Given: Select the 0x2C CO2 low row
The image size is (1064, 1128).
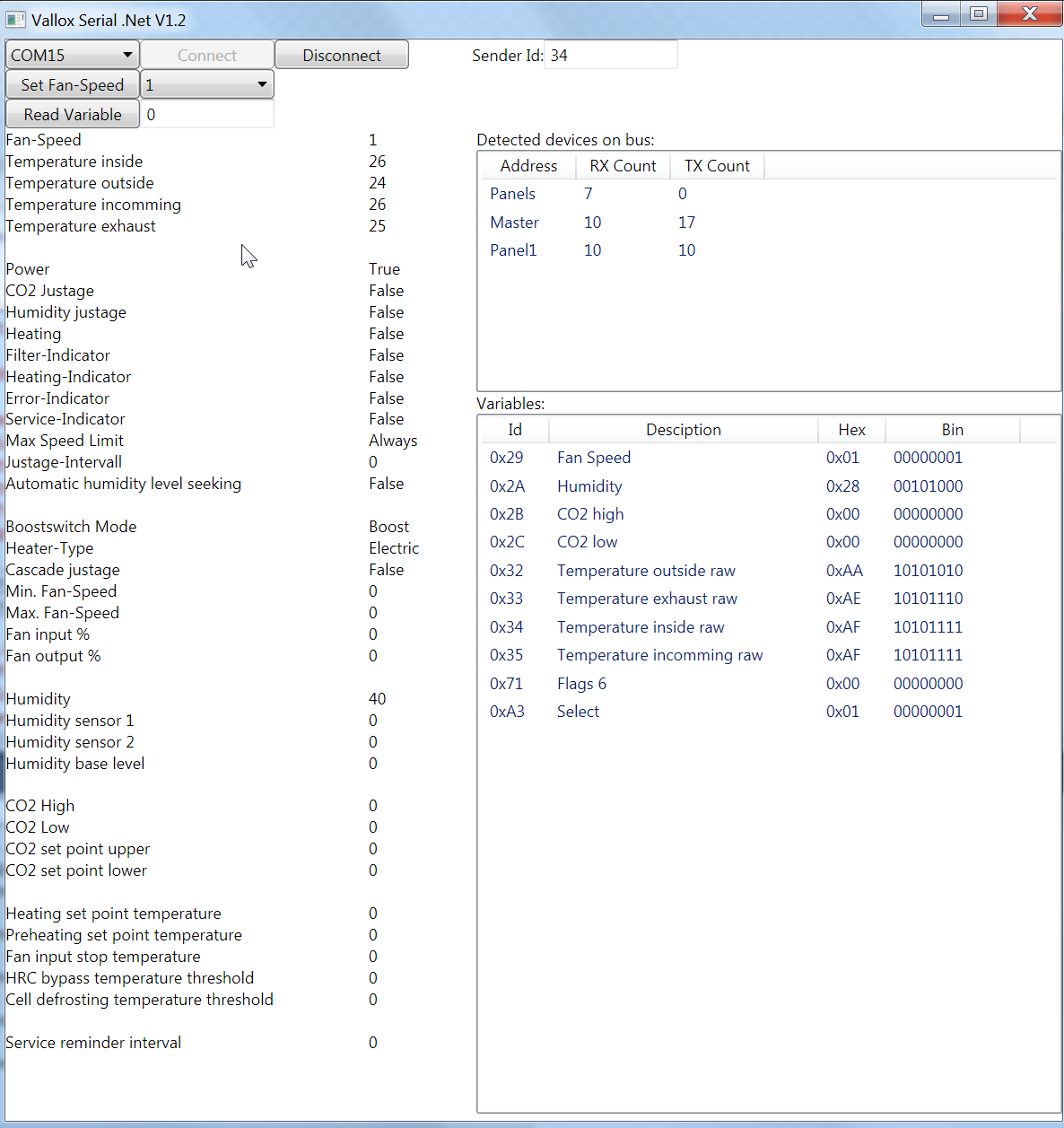Looking at the screenshot, I should tap(769, 542).
